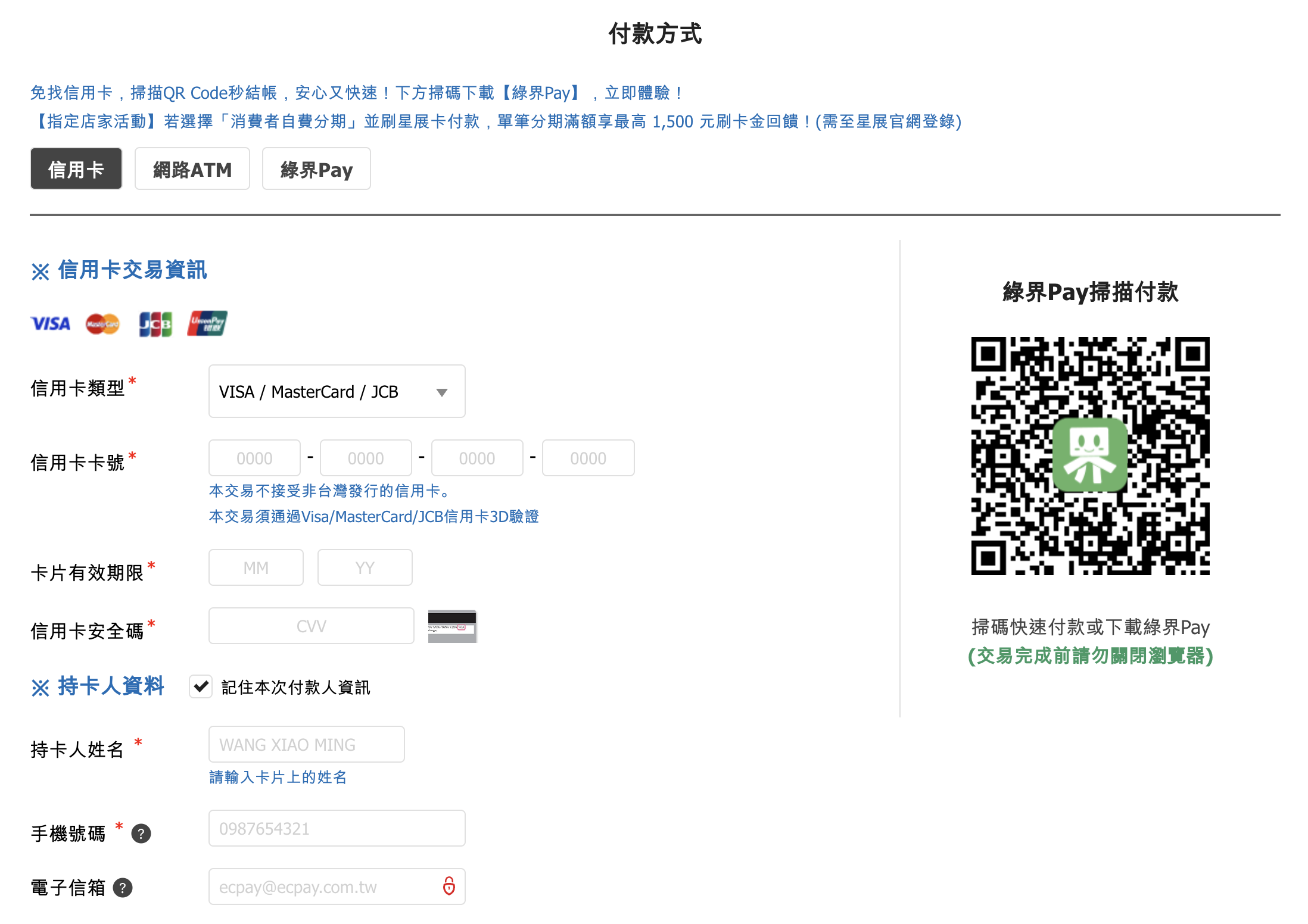
Task: Click the 手機號碼 field label
Action: pyautogui.click(x=68, y=834)
